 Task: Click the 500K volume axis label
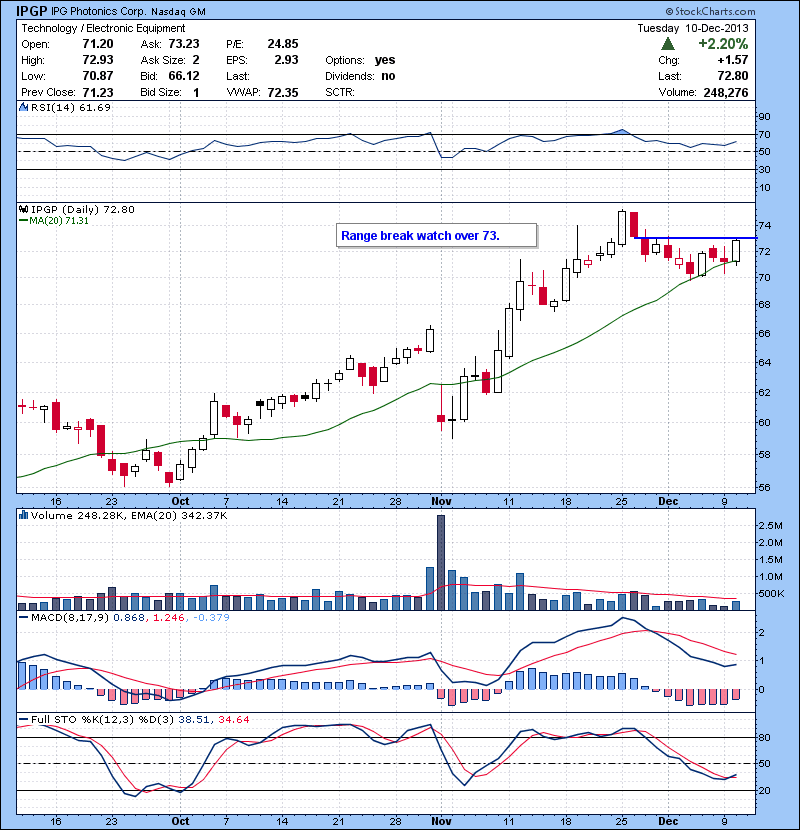pos(771,593)
